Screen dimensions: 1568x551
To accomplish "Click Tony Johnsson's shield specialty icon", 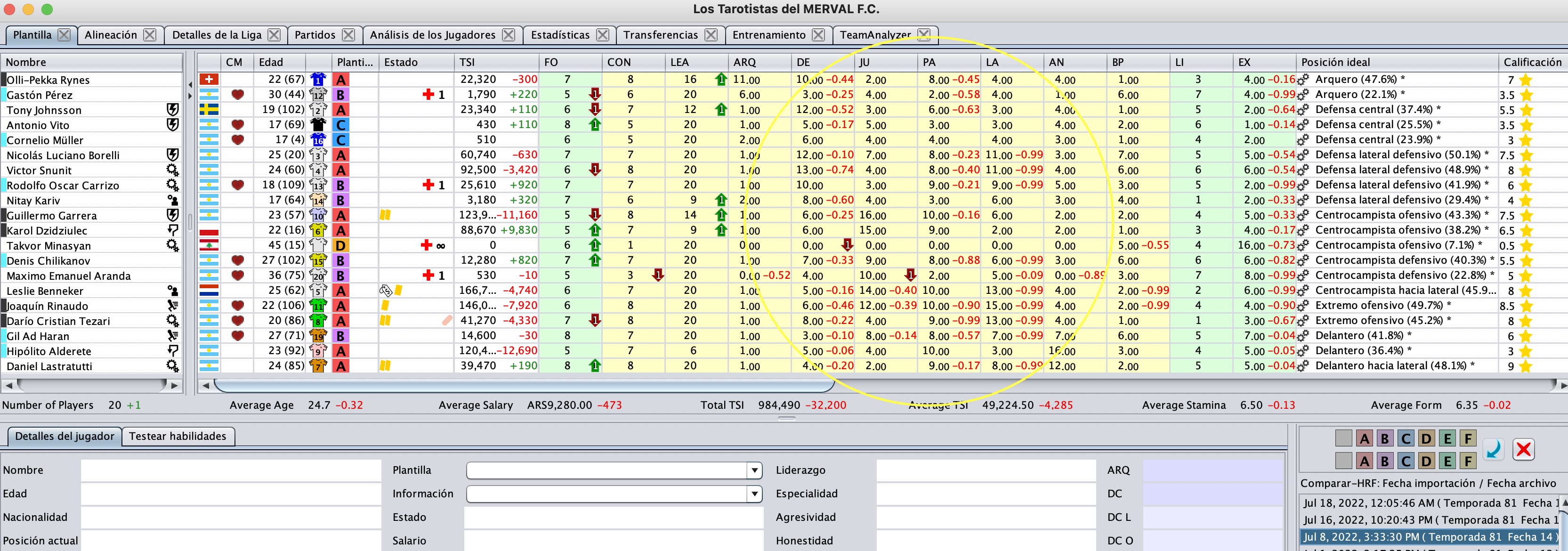I will [x=173, y=110].
